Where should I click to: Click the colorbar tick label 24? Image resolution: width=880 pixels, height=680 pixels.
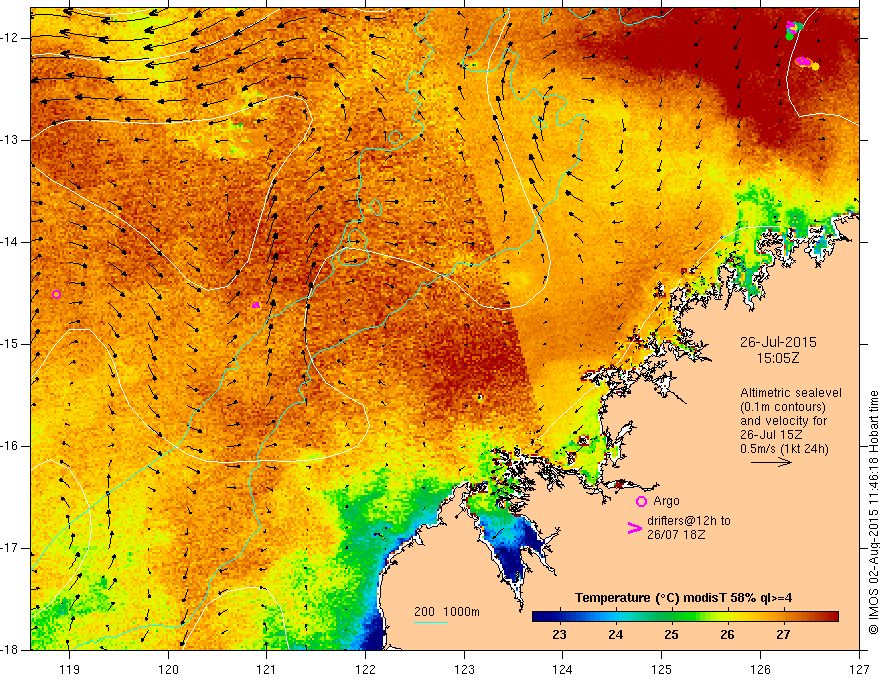coord(616,635)
